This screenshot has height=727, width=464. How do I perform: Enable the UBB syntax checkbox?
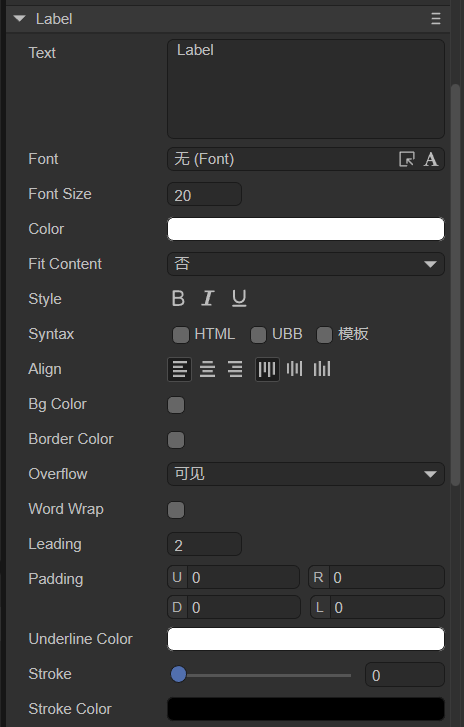point(258,335)
